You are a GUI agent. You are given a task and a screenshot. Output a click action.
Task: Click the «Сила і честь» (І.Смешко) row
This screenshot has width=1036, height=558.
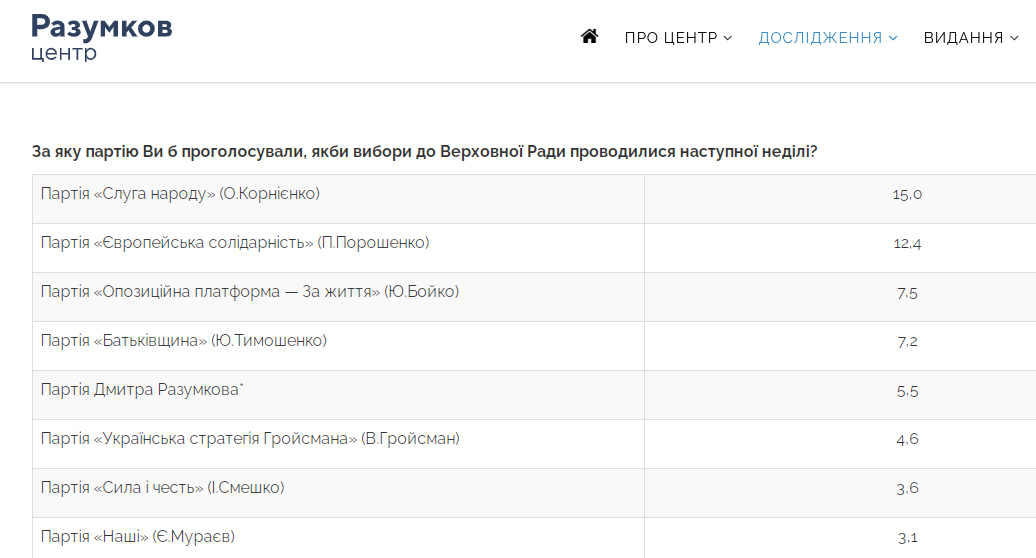[x=534, y=493]
